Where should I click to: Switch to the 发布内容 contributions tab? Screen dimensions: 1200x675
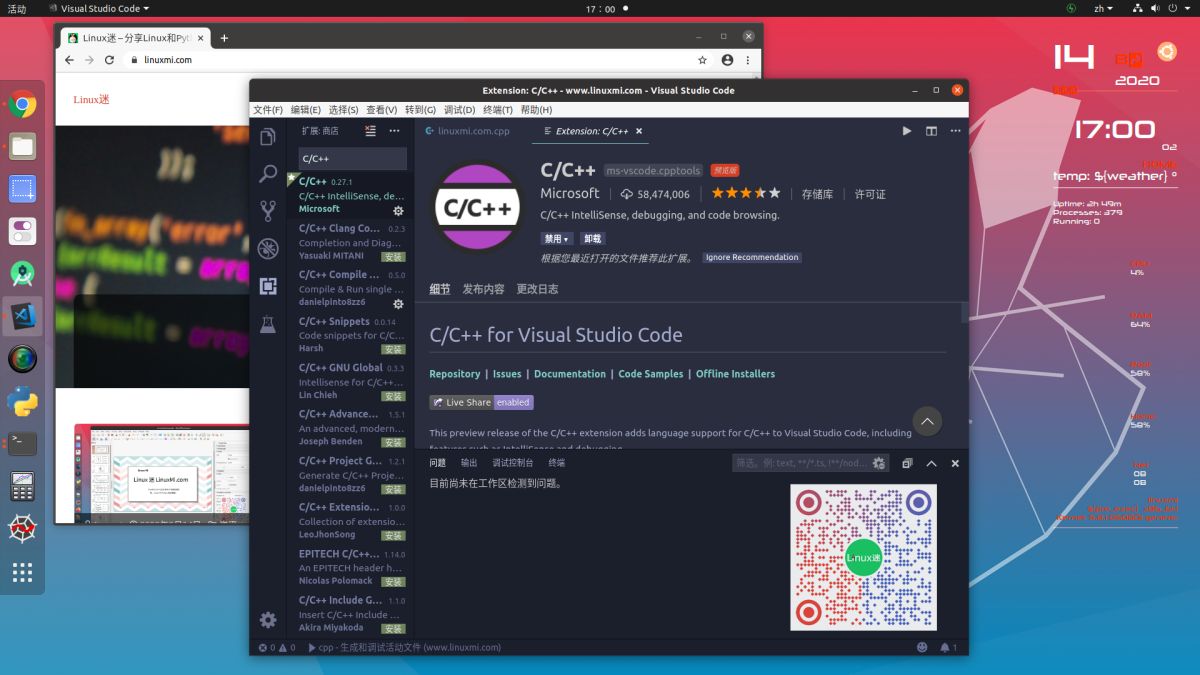point(483,289)
